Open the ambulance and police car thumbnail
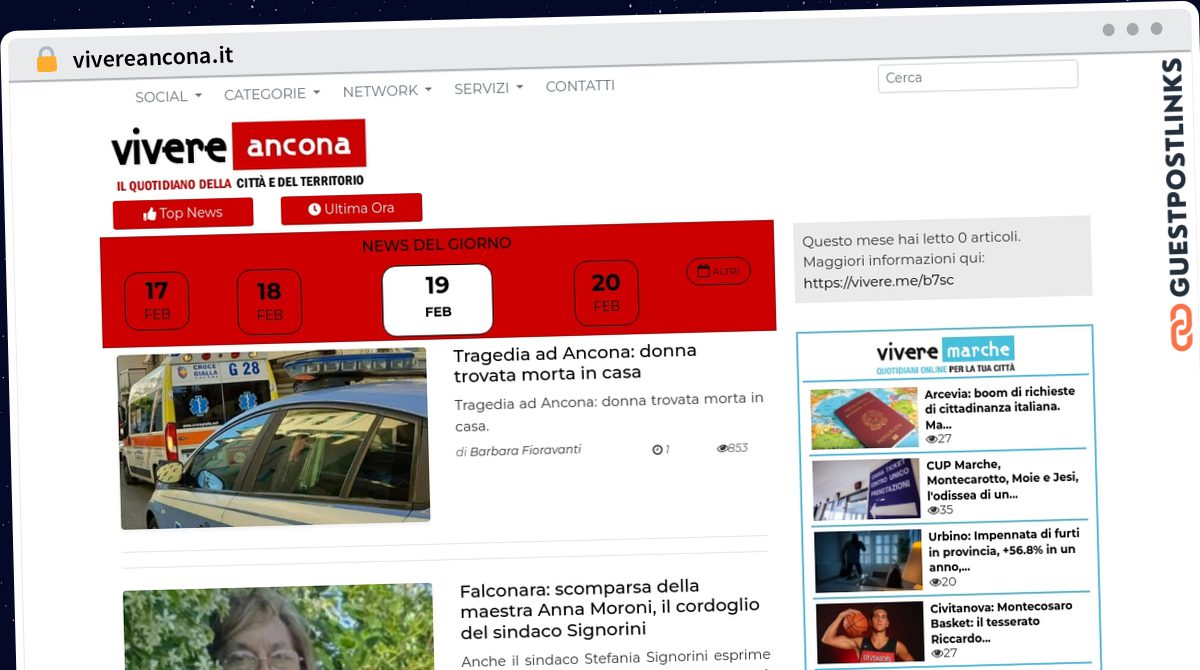1200x670 pixels. click(x=273, y=438)
